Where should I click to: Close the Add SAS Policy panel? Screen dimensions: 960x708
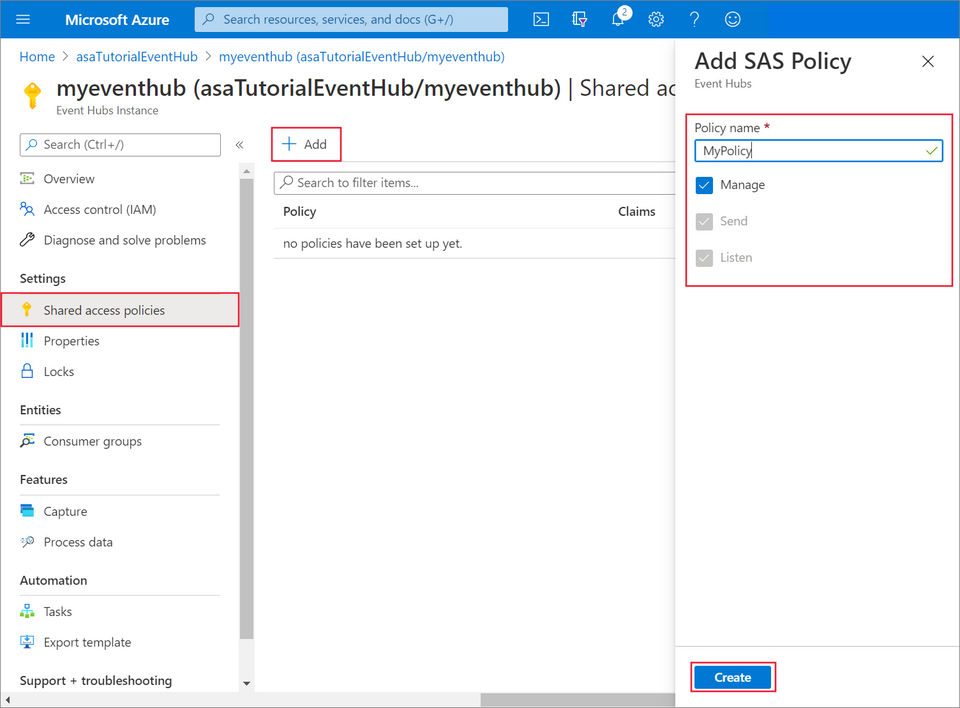[x=928, y=61]
